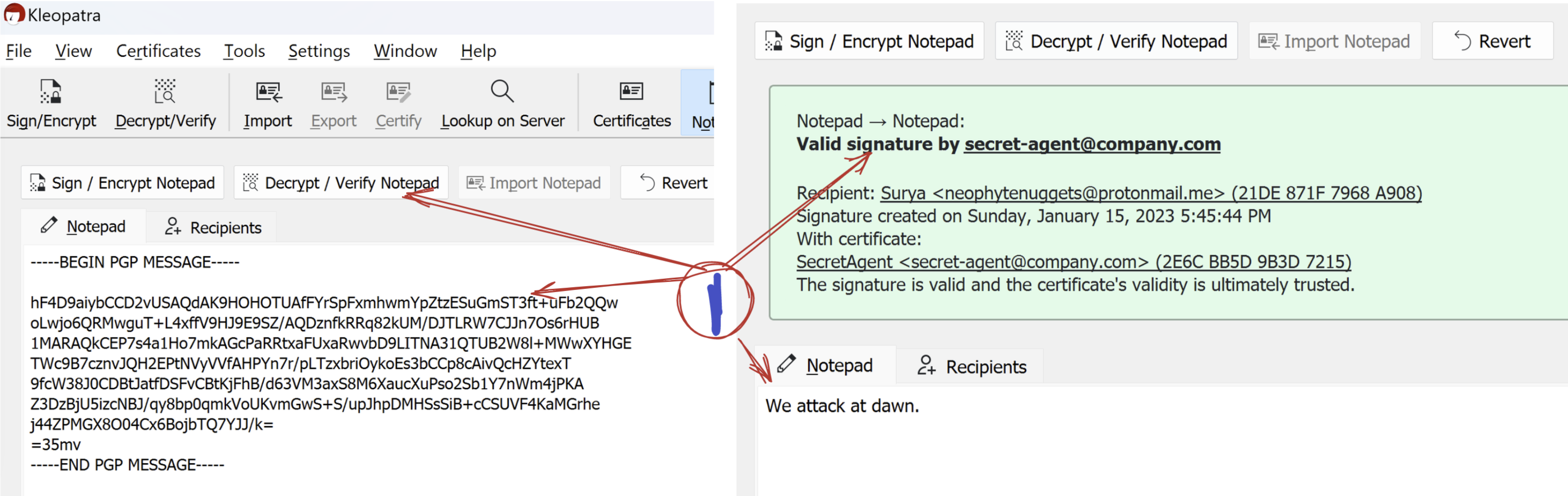Open the View menu
This screenshot has width=1568, height=496.
[74, 51]
